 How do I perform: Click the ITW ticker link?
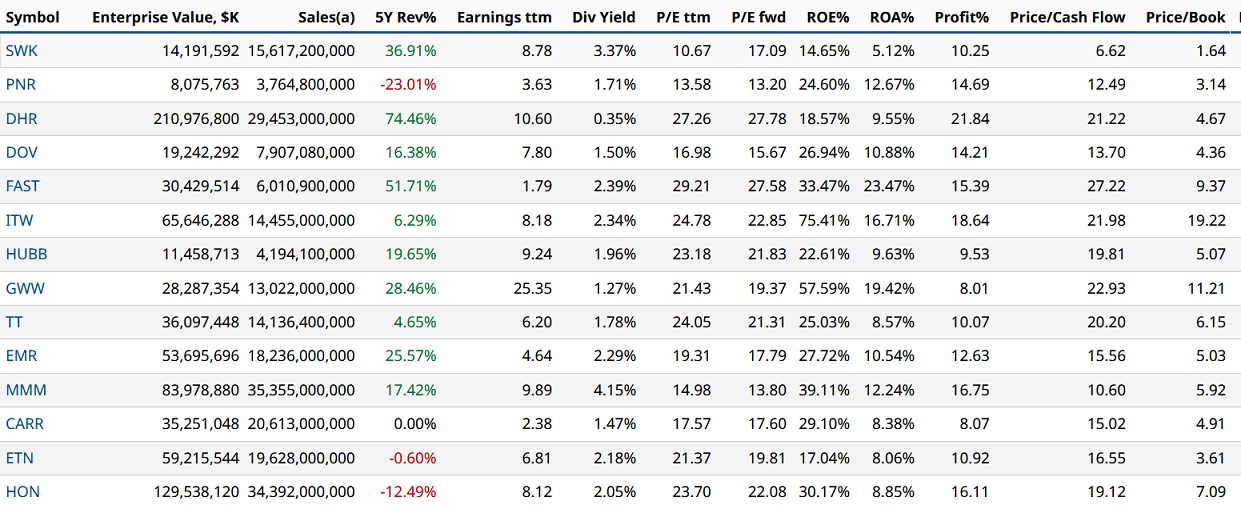tap(20, 221)
